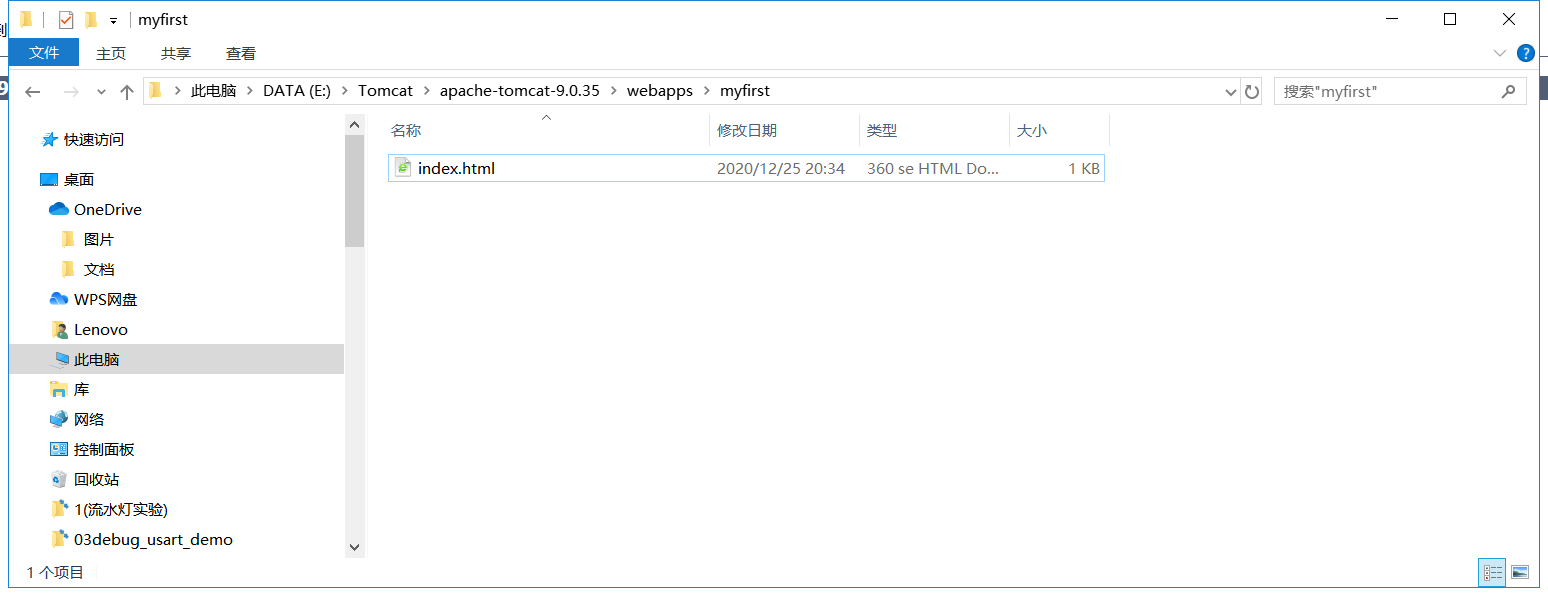Select 此电脑 in the navigation pane

pyautogui.click(x=176, y=359)
